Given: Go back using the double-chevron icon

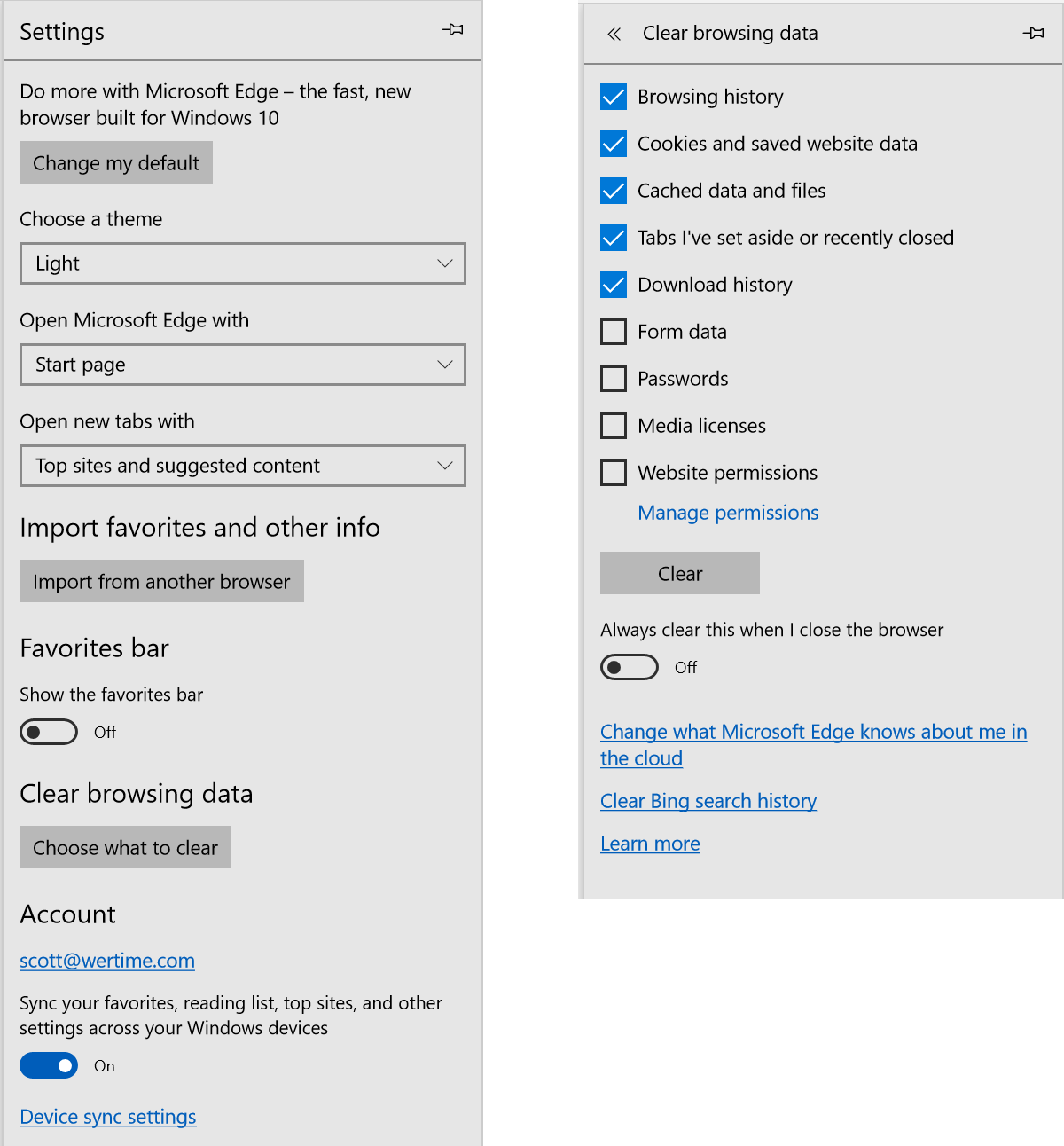Looking at the screenshot, I should point(614,34).
